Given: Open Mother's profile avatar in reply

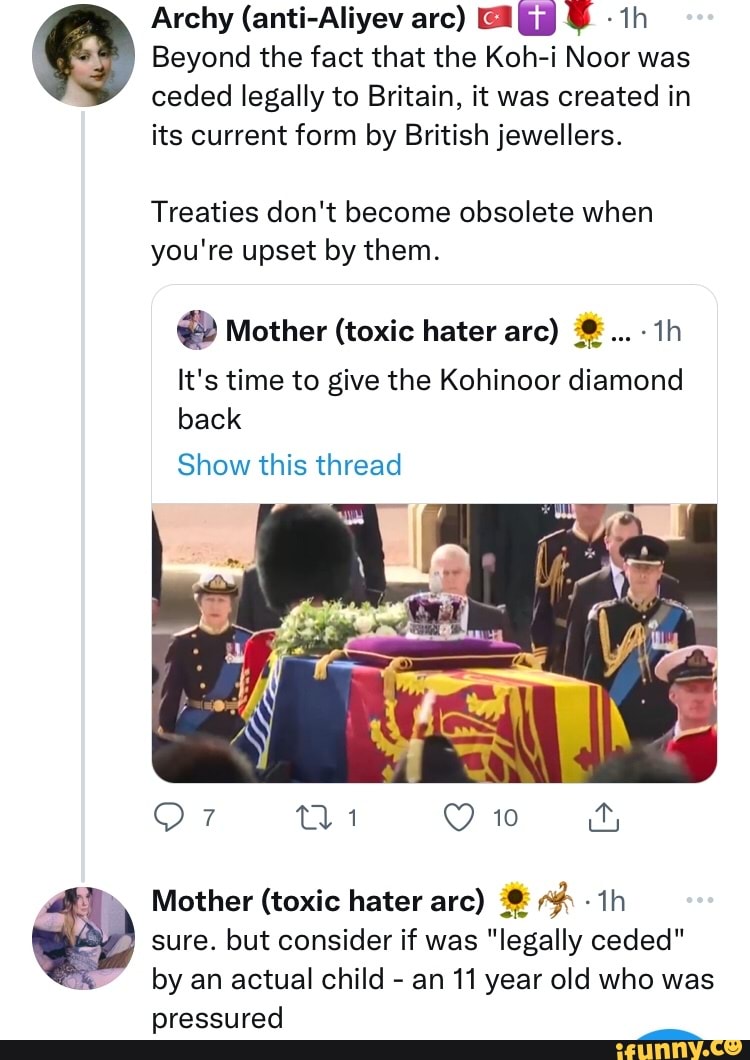Looking at the screenshot, I should 82,937.
